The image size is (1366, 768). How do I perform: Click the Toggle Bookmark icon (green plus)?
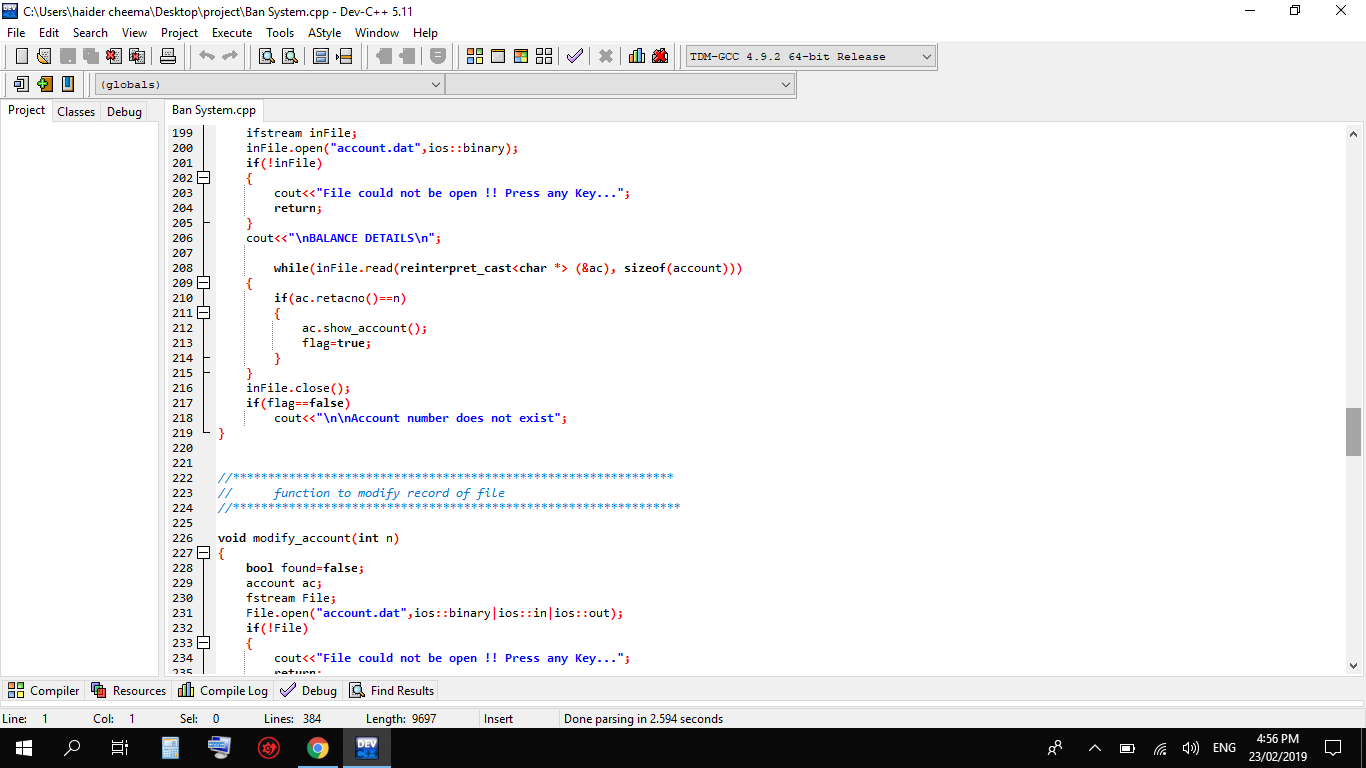coord(44,84)
